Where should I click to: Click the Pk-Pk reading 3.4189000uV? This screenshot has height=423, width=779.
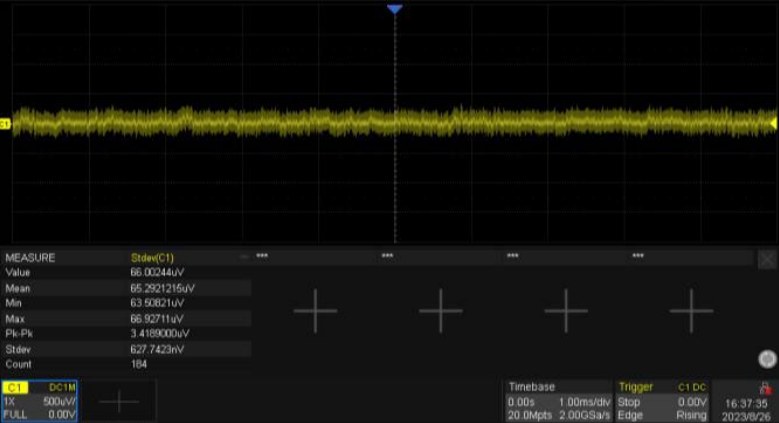(159, 334)
